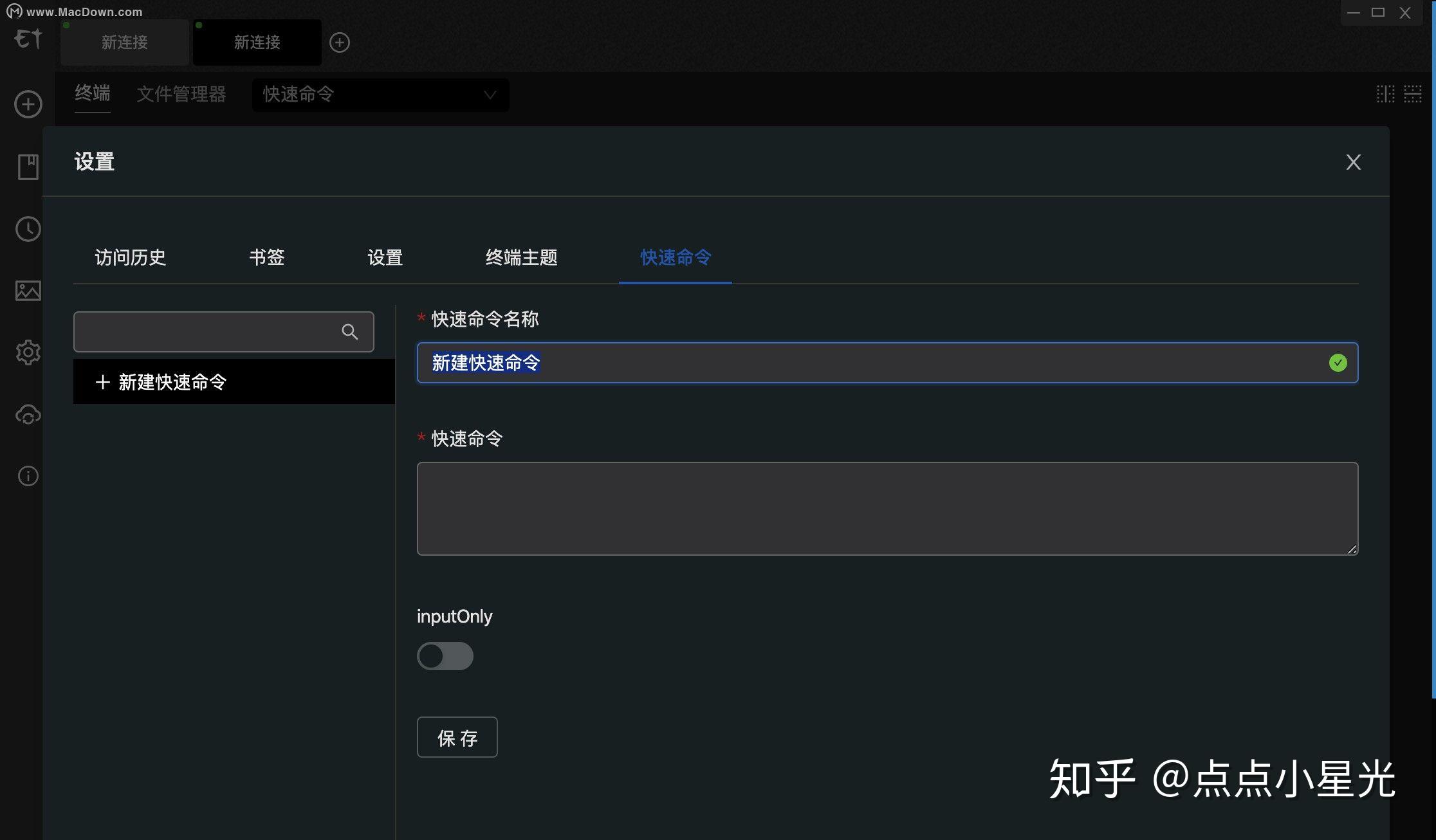Click the textarea resize handle
1436x840 pixels.
pyautogui.click(x=1352, y=549)
